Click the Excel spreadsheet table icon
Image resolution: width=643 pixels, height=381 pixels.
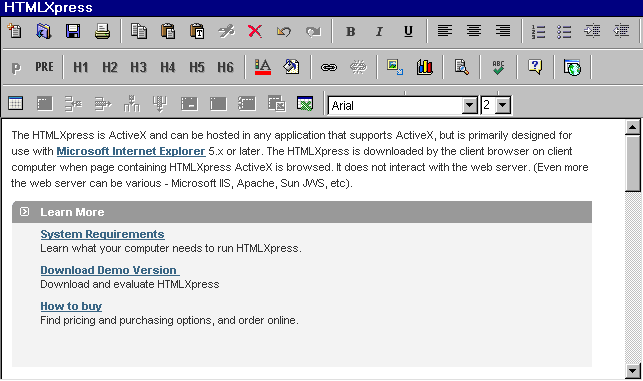(305, 103)
